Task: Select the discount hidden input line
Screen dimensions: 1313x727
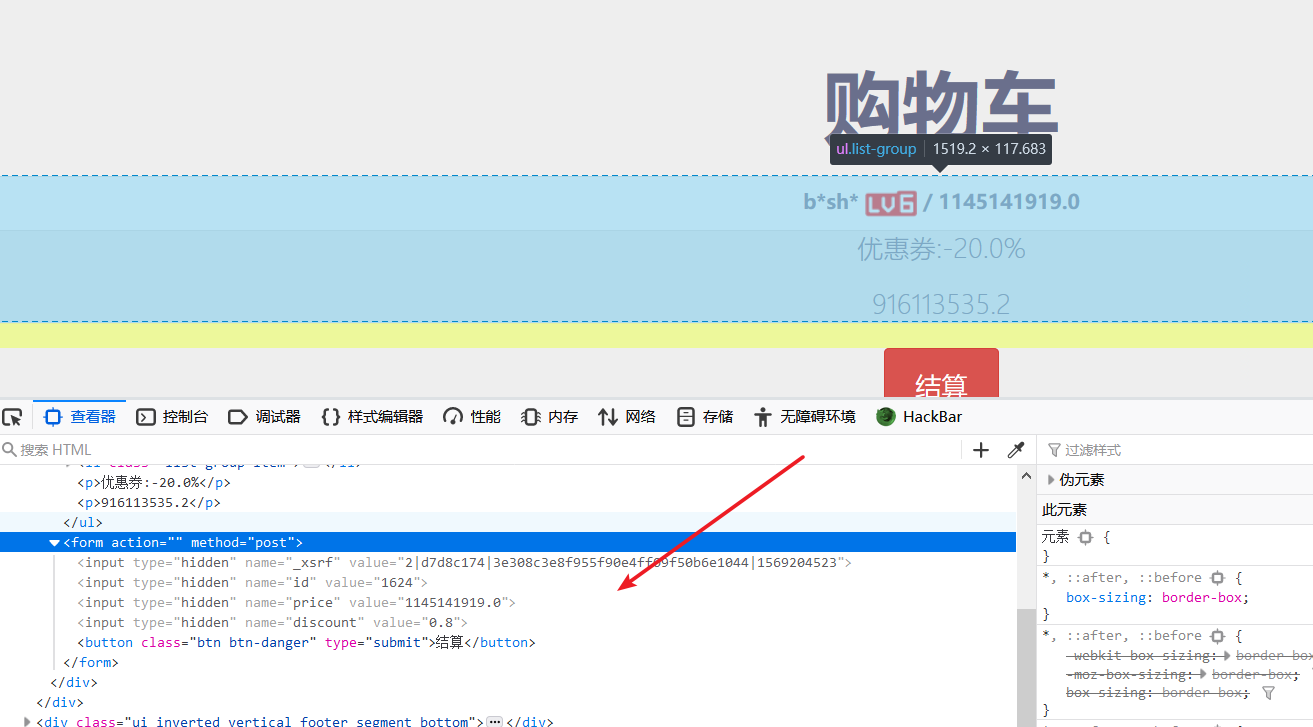Action: [272, 623]
